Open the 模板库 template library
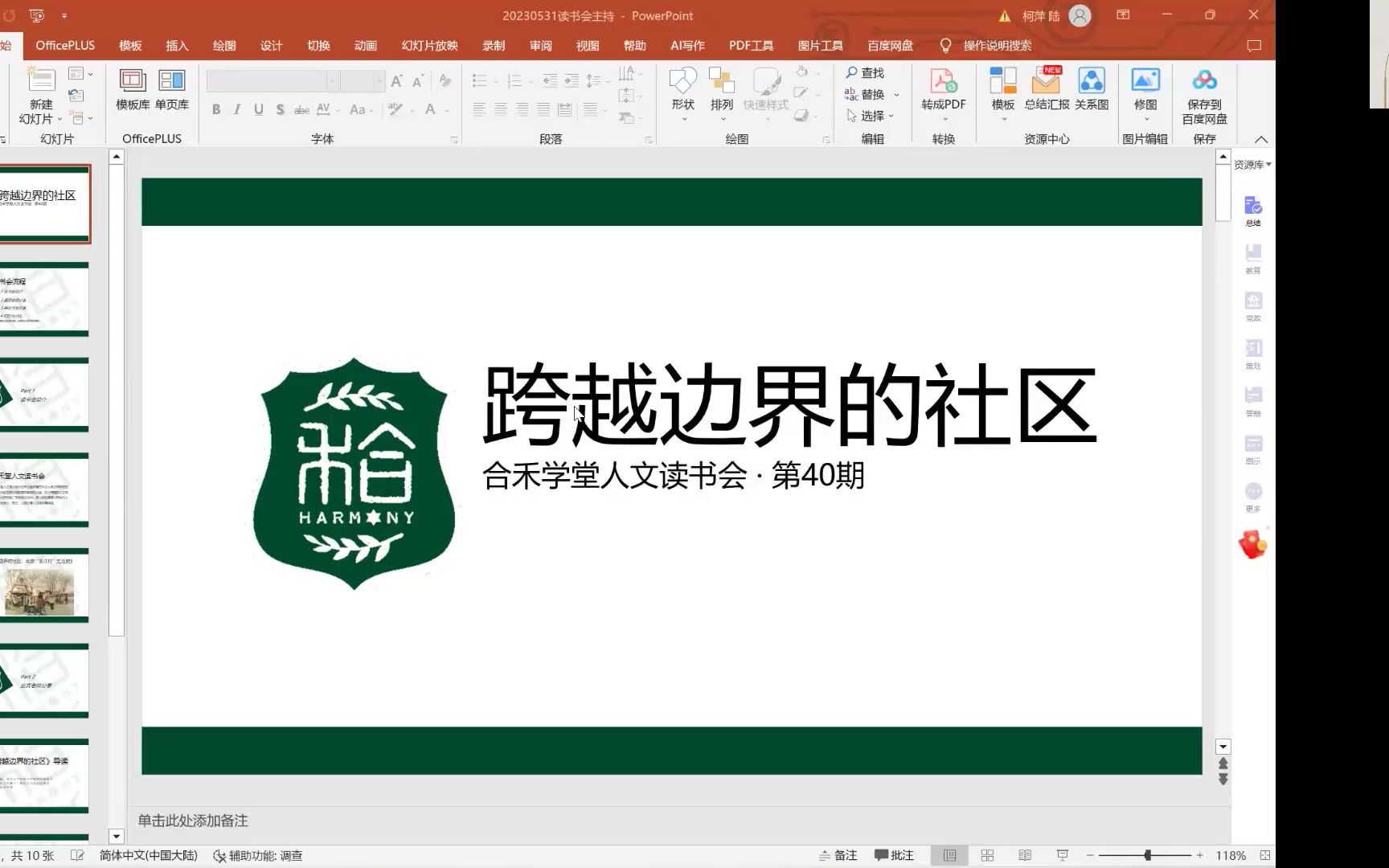Image resolution: width=1389 pixels, height=868 pixels. pos(133,89)
